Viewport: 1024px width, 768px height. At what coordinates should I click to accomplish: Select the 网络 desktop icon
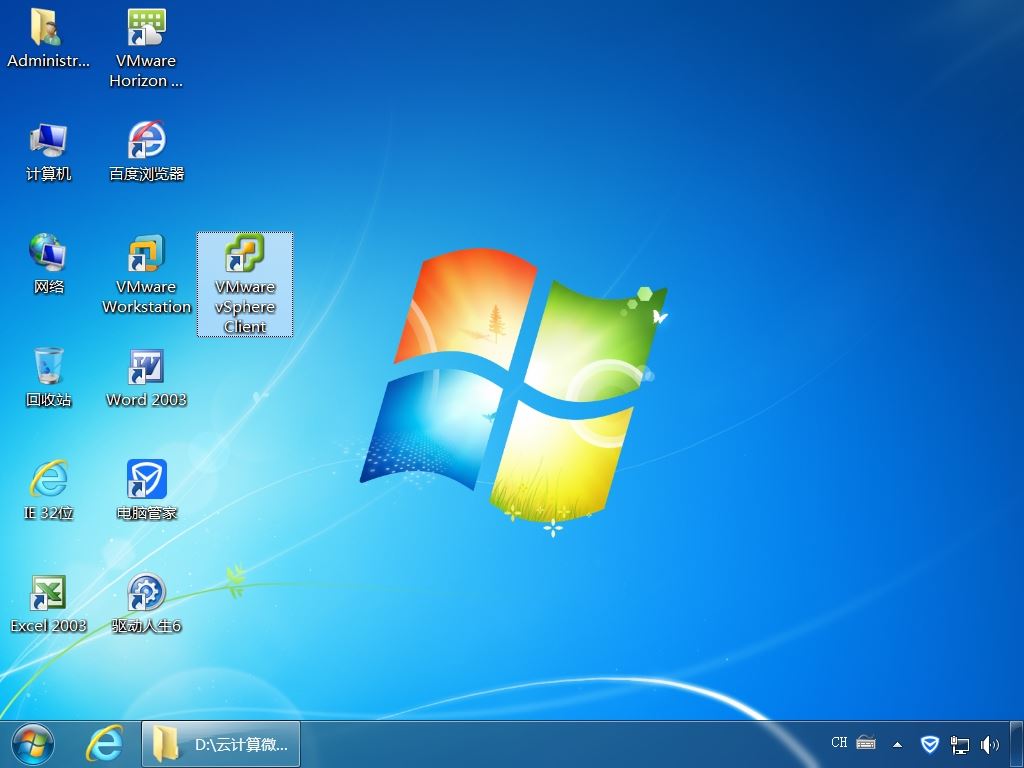click(48, 264)
